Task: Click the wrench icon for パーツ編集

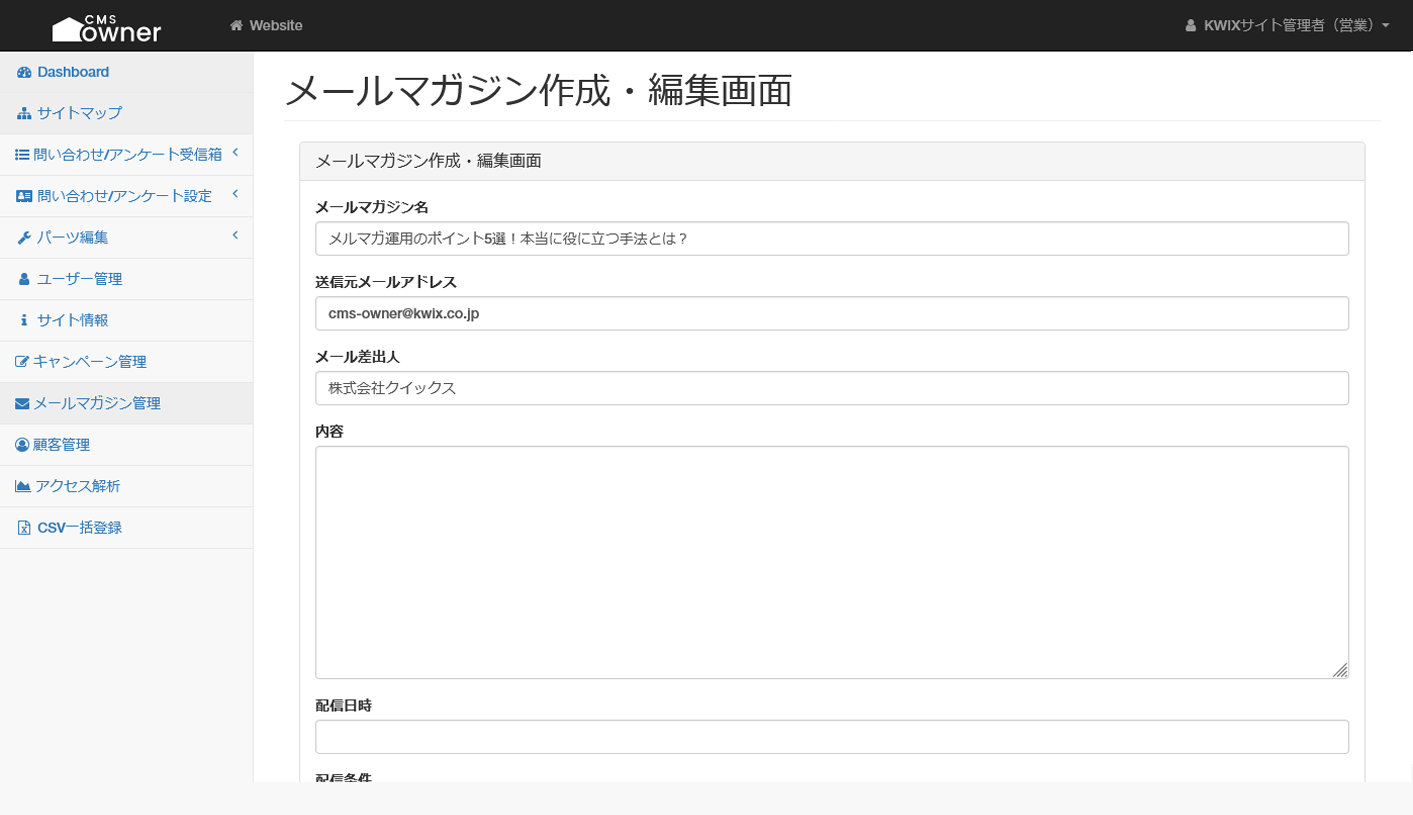Action: point(24,237)
